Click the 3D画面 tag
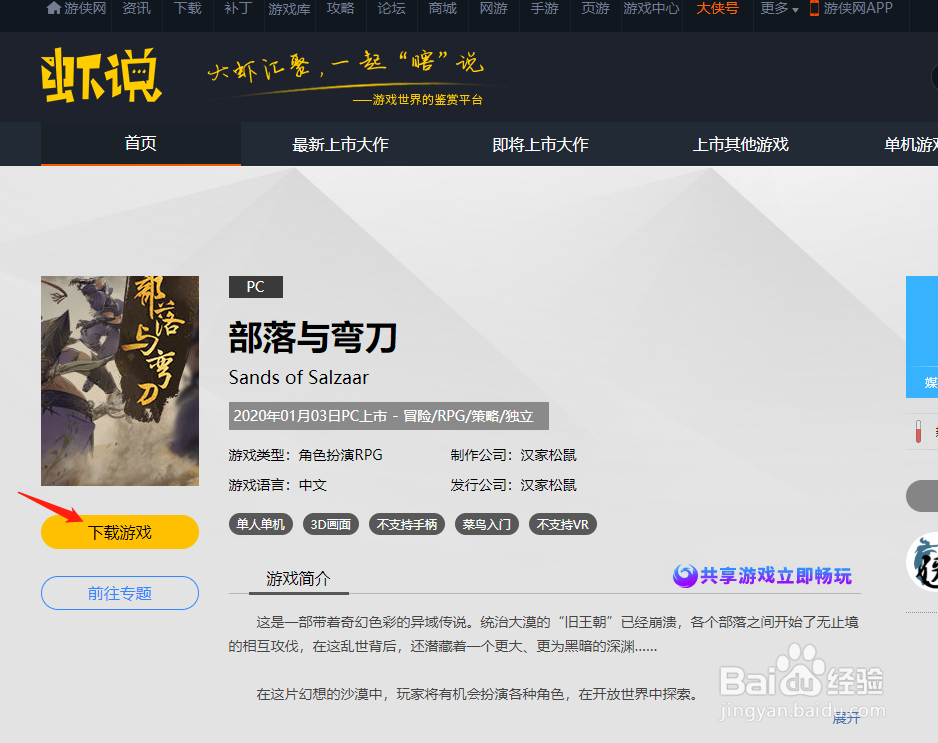938x743 pixels. pyautogui.click(x=330, y=524)
